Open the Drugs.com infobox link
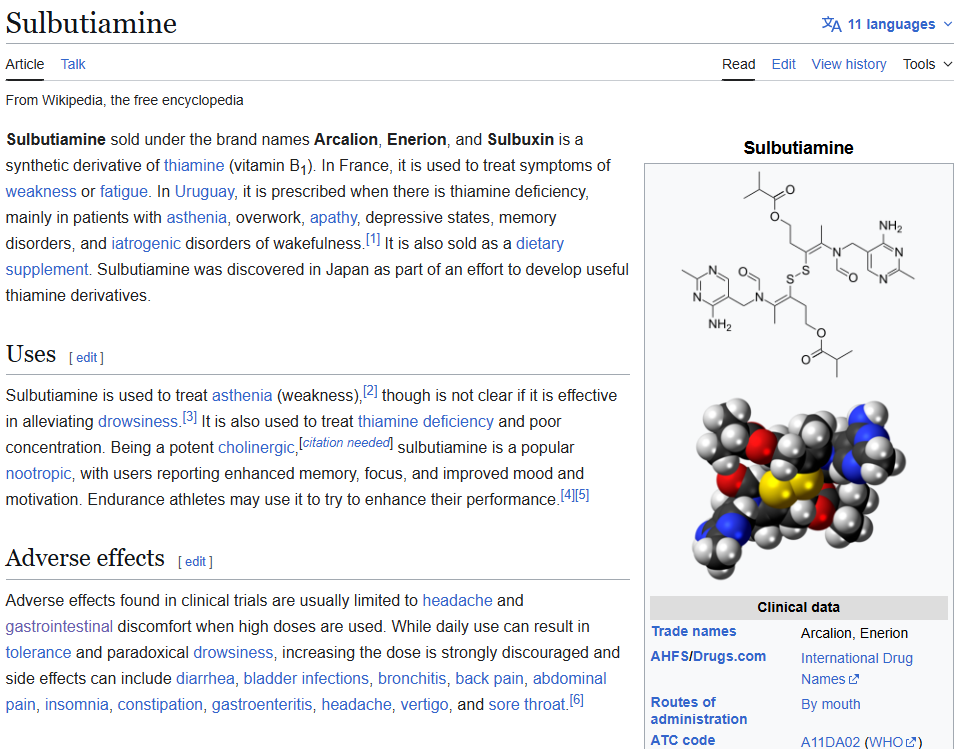The height and width of the screenshot is (749, 957). (x=729, y=657)
